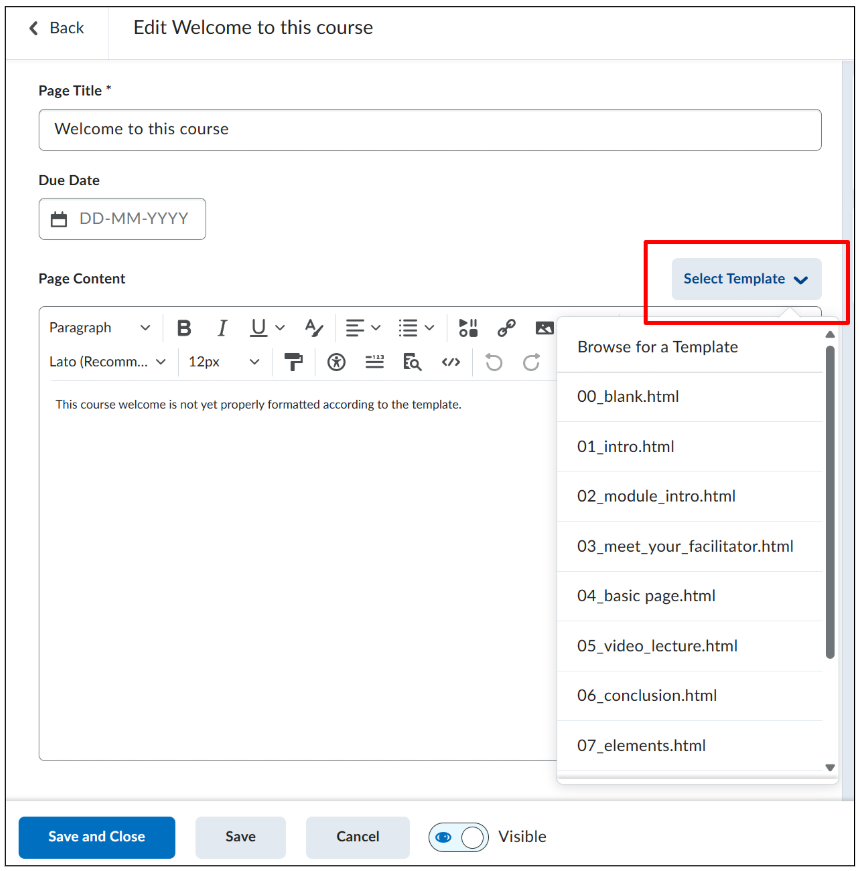Run the accessibility checker icon
860x871 pixels.
click(336, 362)
